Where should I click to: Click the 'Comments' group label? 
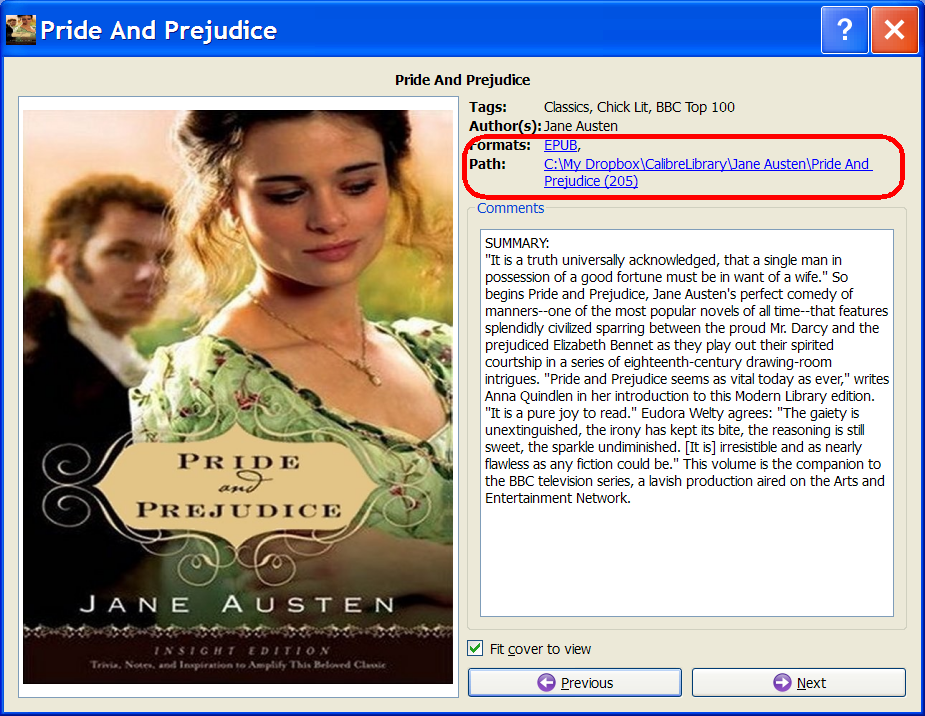[x=510, y=208]
